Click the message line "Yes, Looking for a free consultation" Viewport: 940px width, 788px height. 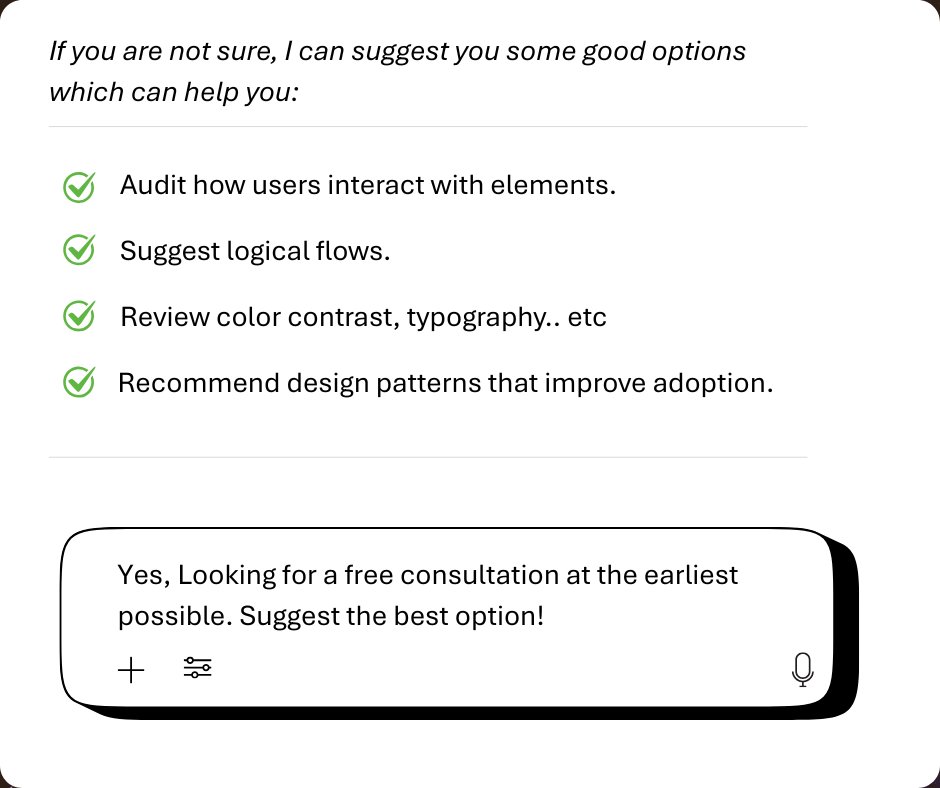point(427,575)
